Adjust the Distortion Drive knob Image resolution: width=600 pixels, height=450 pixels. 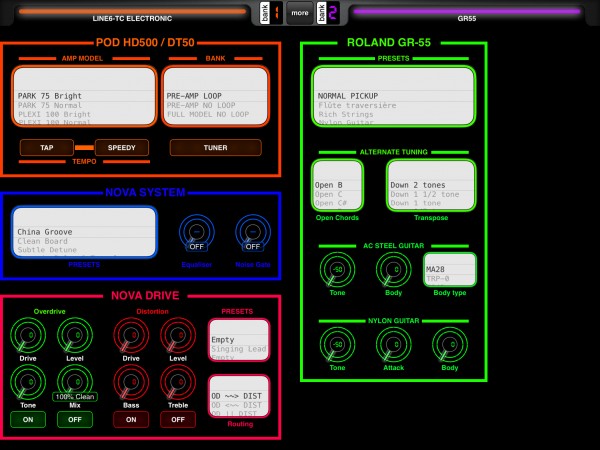(131, 335)
